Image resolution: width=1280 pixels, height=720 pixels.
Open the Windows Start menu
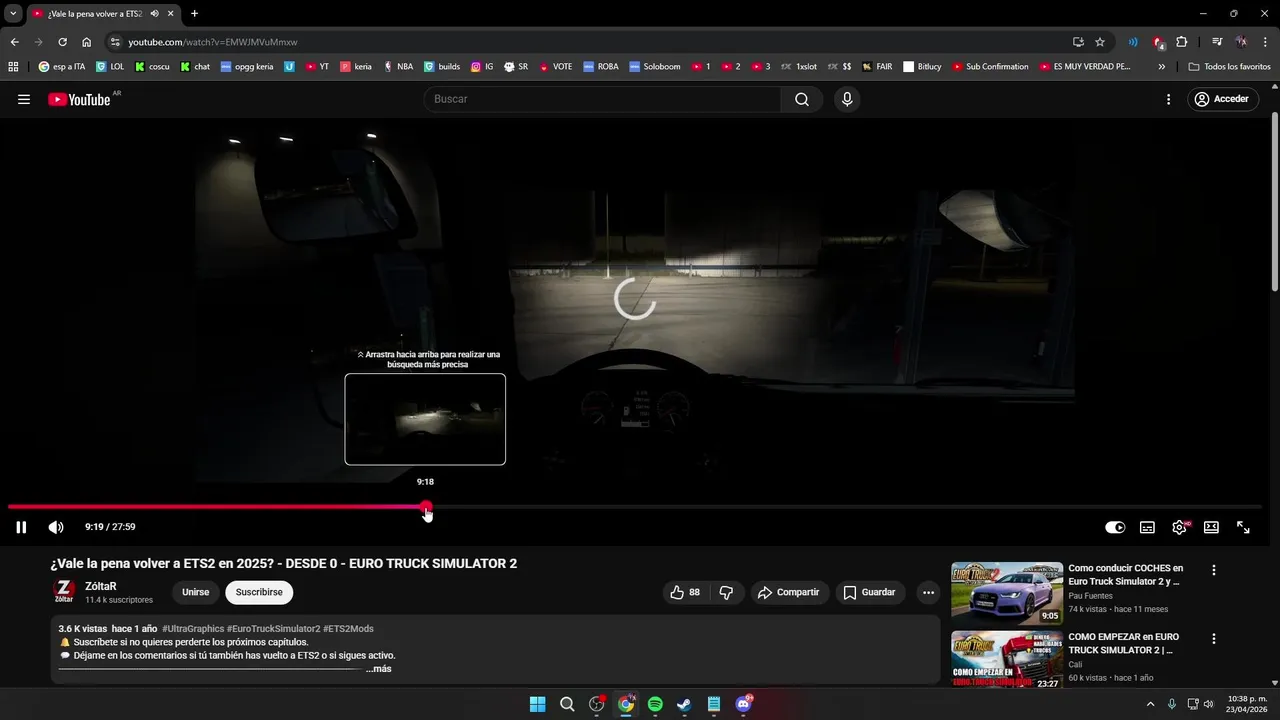537,704
